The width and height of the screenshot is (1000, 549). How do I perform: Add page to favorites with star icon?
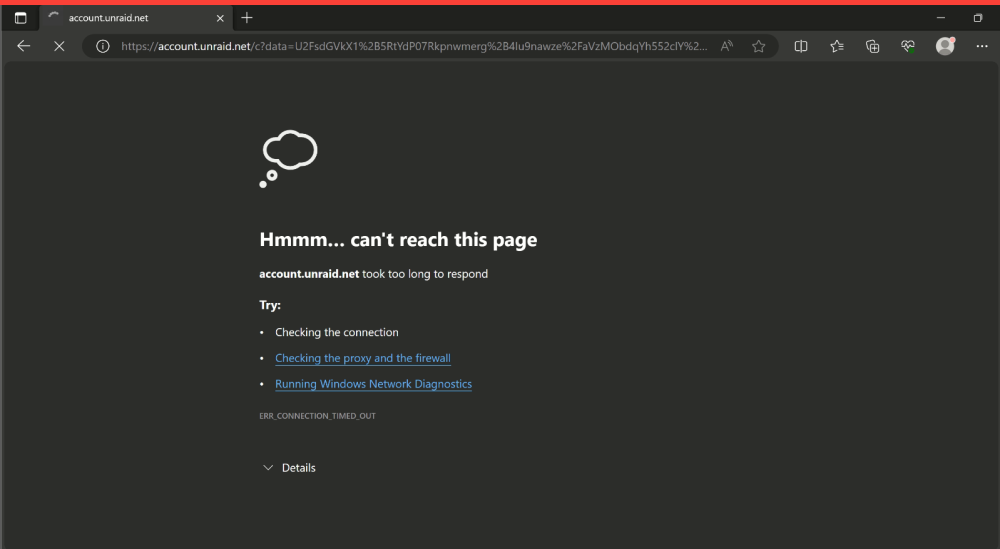pos(758,46)
